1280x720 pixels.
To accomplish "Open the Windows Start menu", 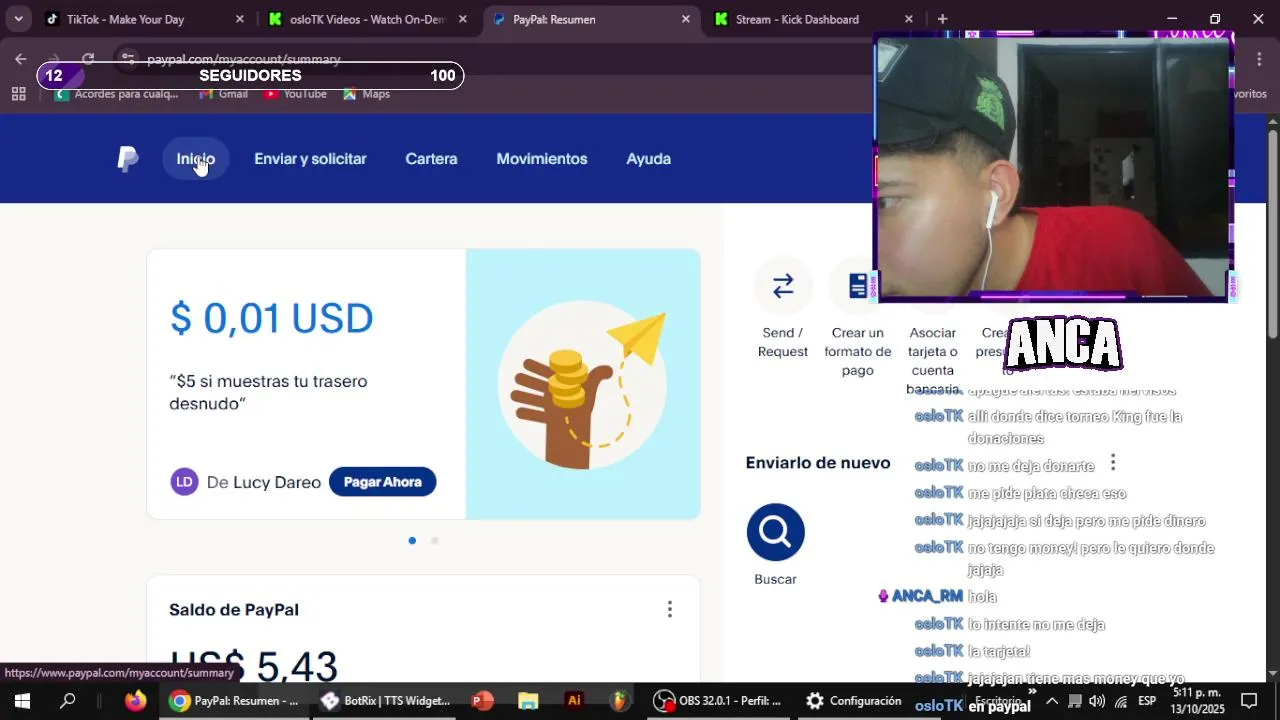I will pyautogui.click(x=21, y=701).
